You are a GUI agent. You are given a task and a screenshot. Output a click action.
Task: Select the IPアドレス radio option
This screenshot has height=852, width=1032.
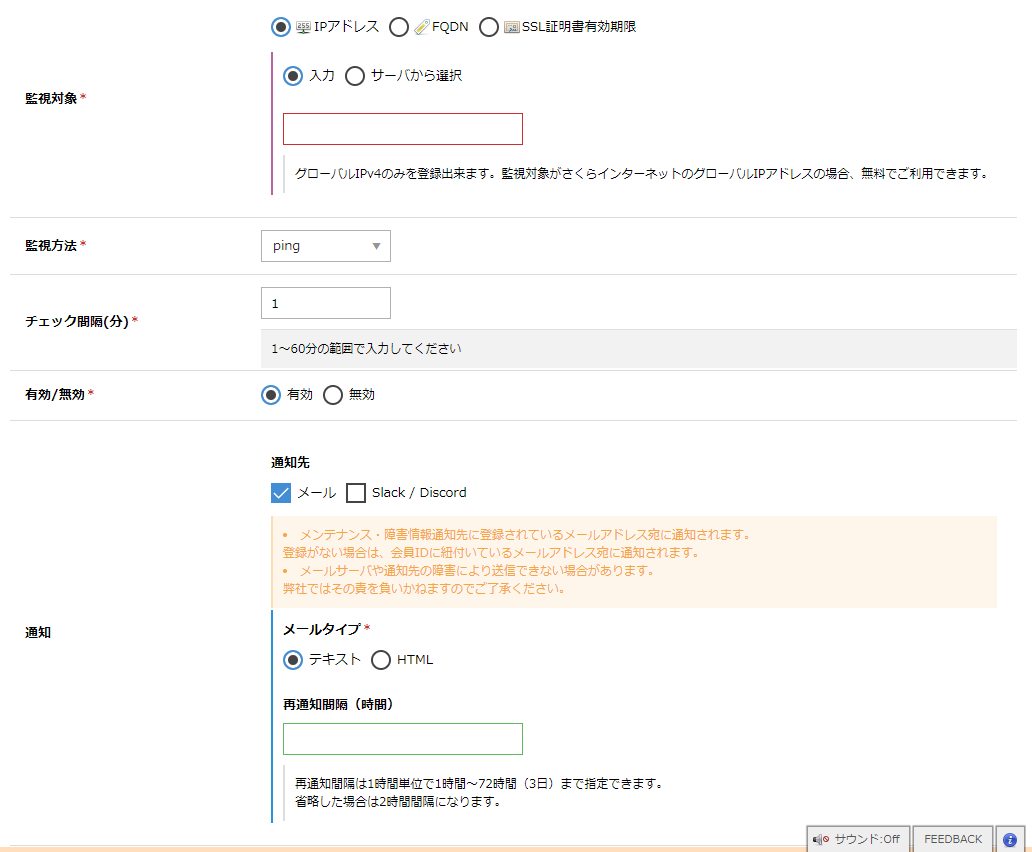point(281,27)
